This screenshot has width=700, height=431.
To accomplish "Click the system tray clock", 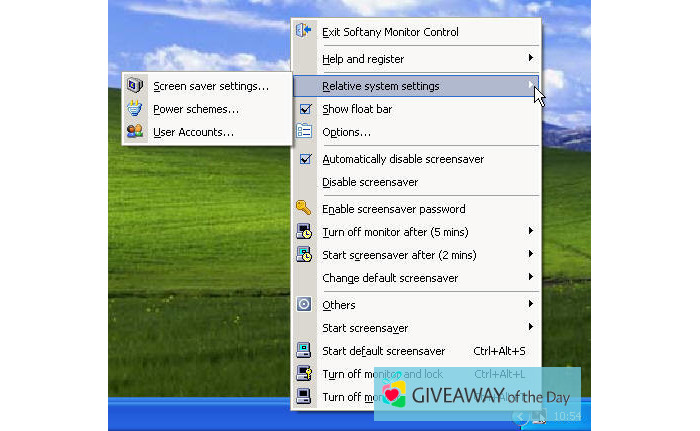I will tap(566, 415).
